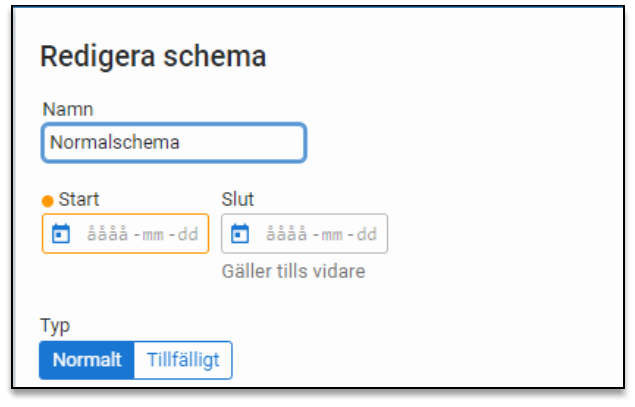This screenshot has width=635, height=407.
Task: Select the Normalt schedule type
Action: coord(87,360)
